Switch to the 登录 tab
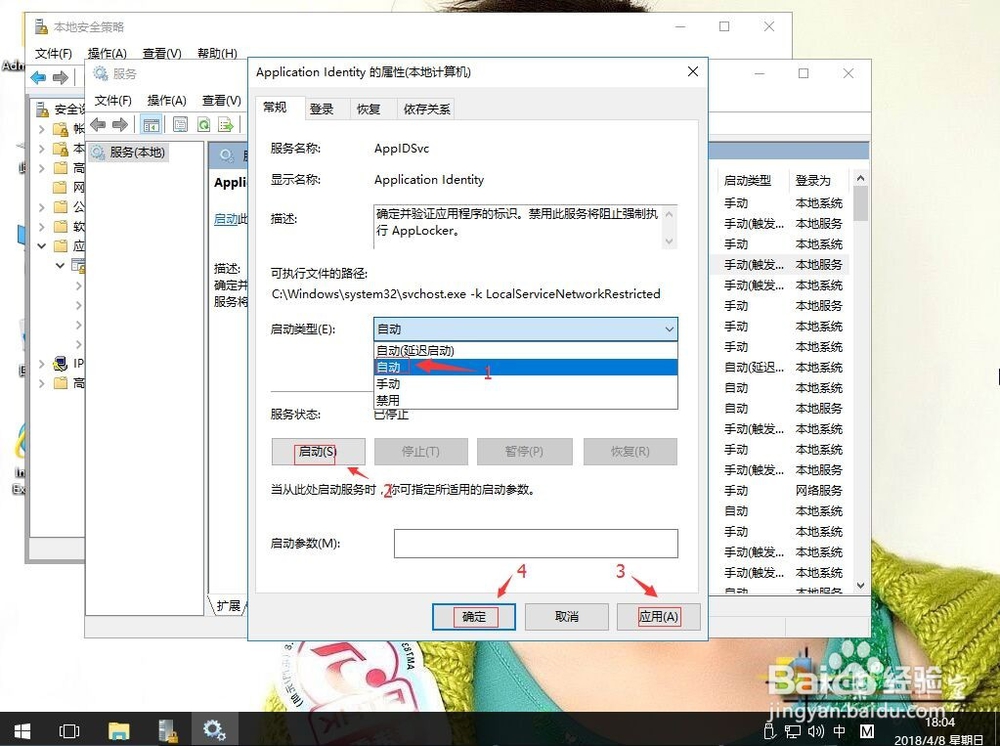1000x746 pixels. (x=321, y=108)
